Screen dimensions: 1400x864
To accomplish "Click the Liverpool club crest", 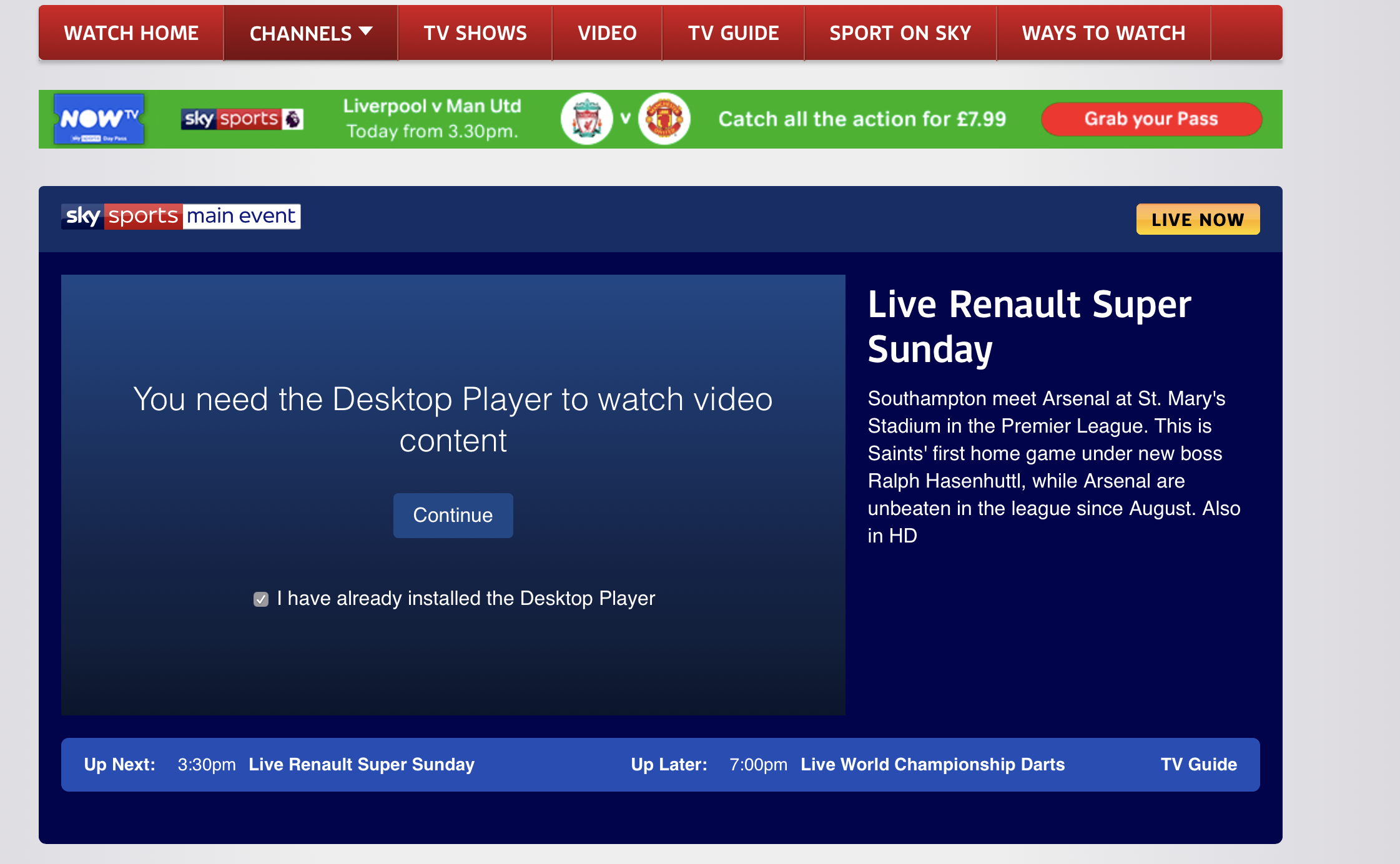I will coord(586,119).
